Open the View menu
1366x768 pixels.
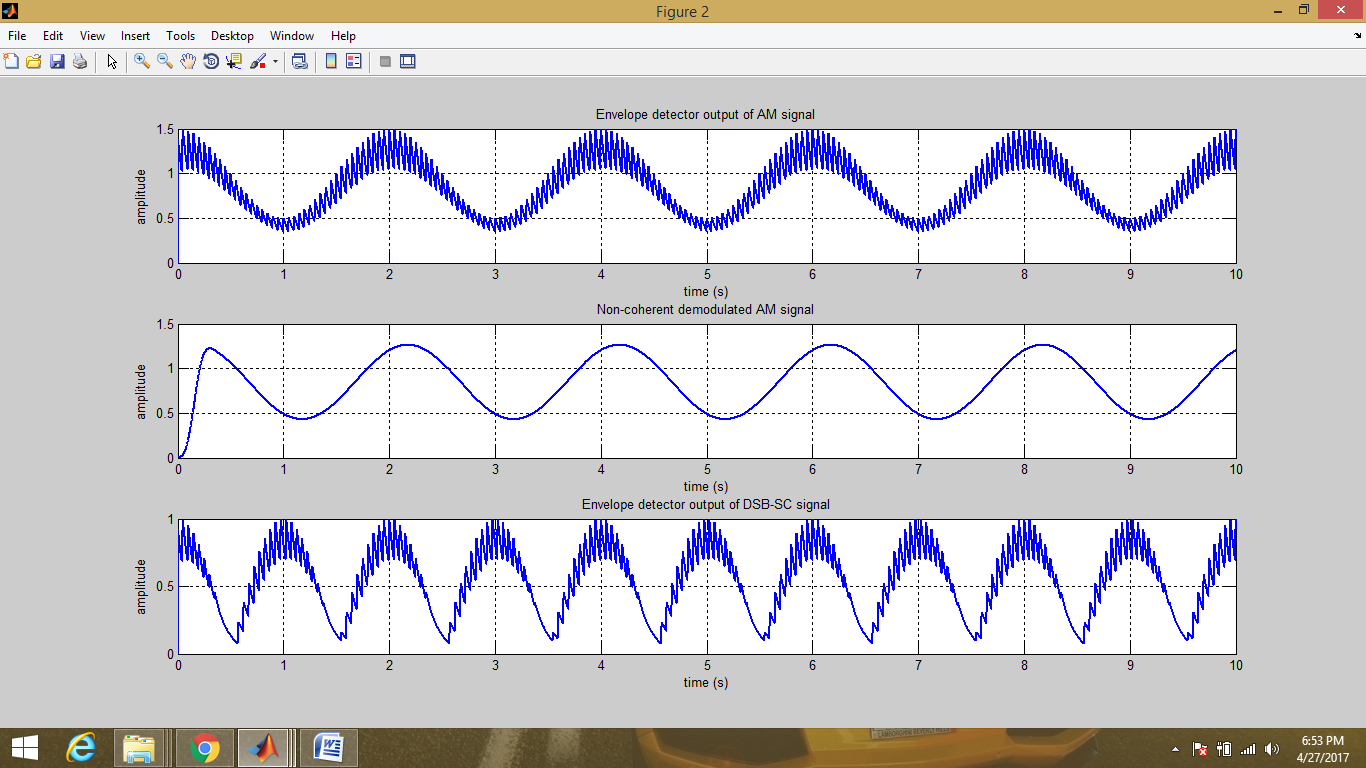92,35
